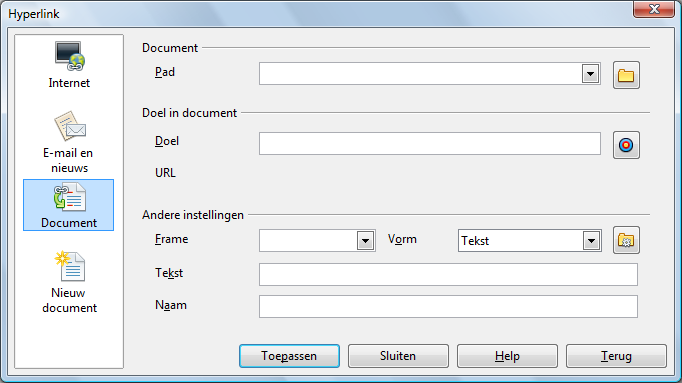Screen dimensions: 682x383
Task: Focus the Naam input field
Action: point(448,306)
